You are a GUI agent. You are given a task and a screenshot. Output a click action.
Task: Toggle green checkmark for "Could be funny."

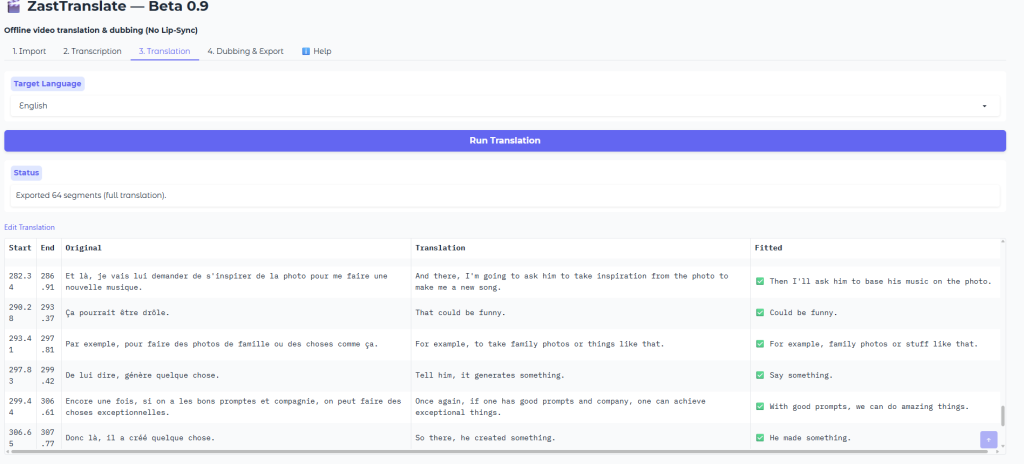(761, 313)
